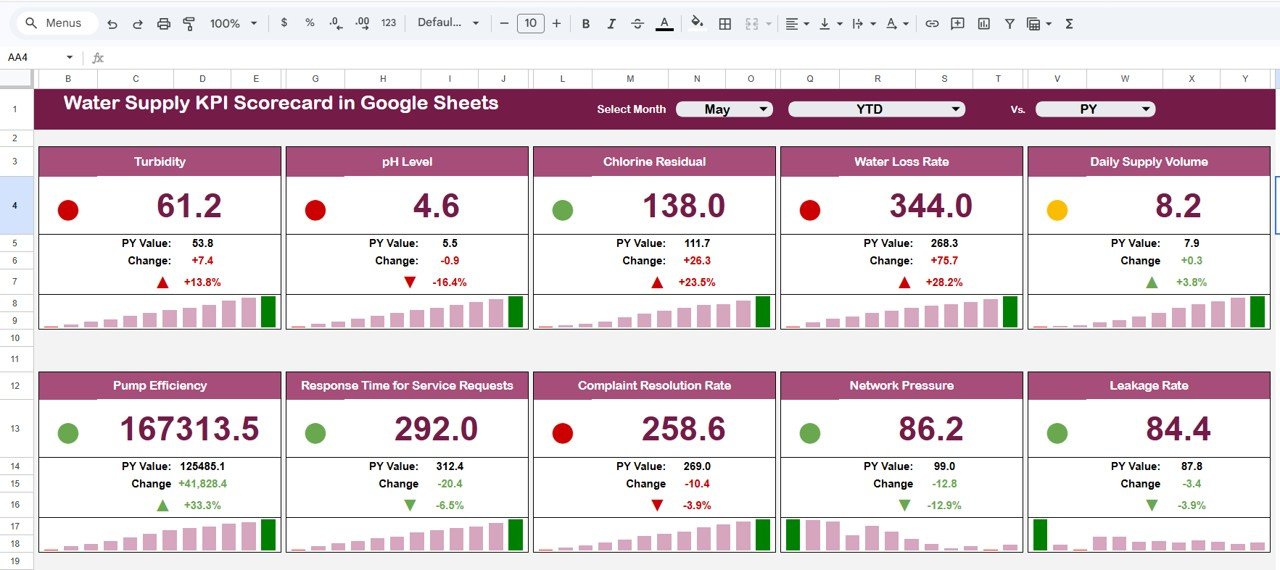The width and height of the screenshot is (1280, 570).
Task: Open the borders tool
Action: coord(725,23)
